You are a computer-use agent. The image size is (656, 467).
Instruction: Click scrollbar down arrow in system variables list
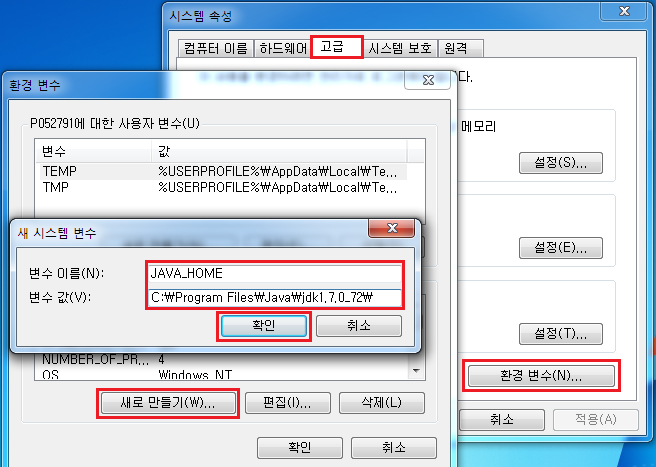(416, 371)
